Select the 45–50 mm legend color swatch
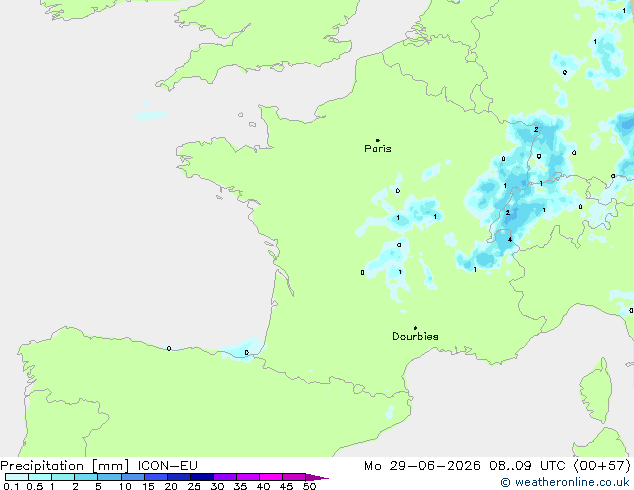634x490 pixels. click(x=294, y=477)
